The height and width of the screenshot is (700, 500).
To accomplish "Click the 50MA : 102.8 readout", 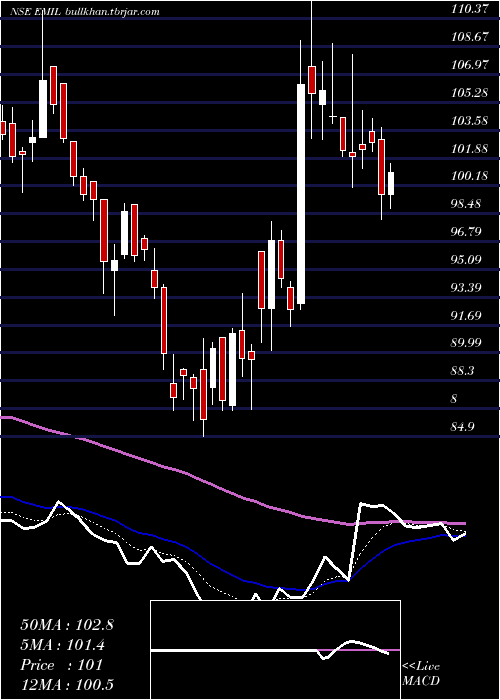I will click(x=67, y=625).
